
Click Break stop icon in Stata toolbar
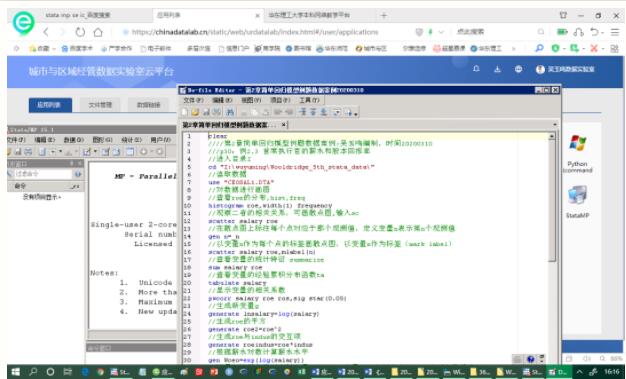159,152
